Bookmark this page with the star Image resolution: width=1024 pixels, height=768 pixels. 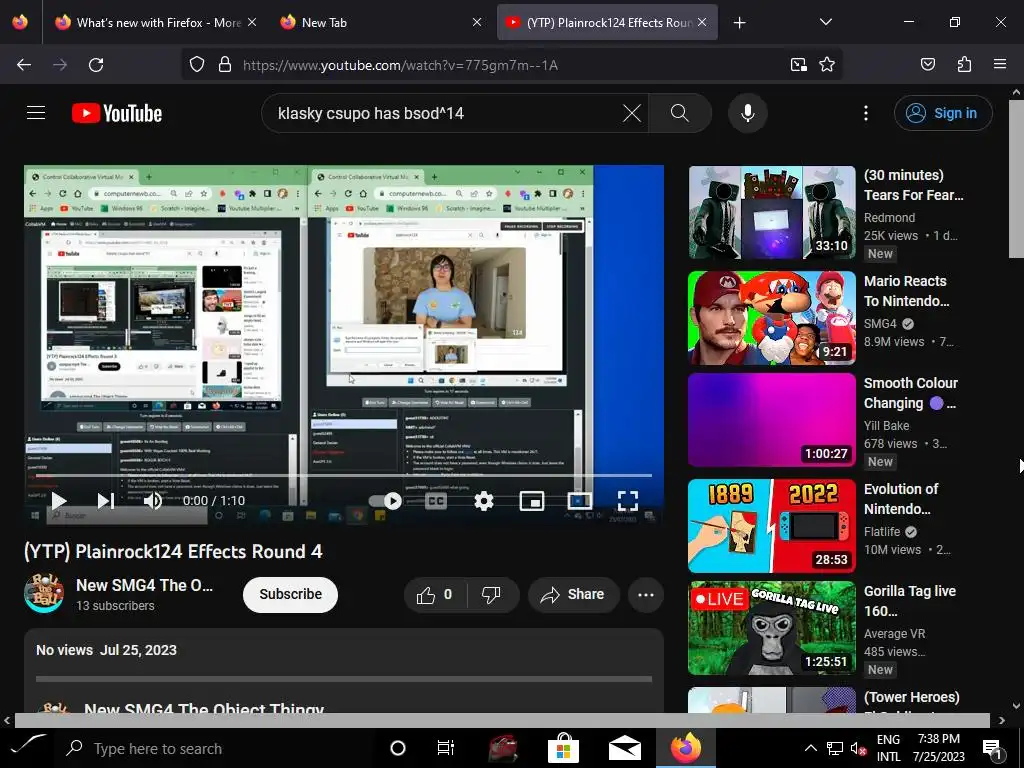[827, 65]
